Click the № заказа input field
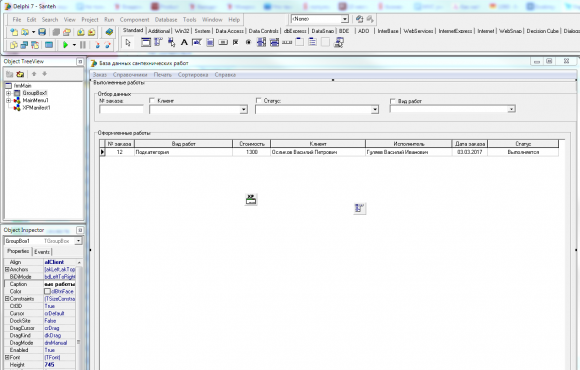 [x=121, y=109]
